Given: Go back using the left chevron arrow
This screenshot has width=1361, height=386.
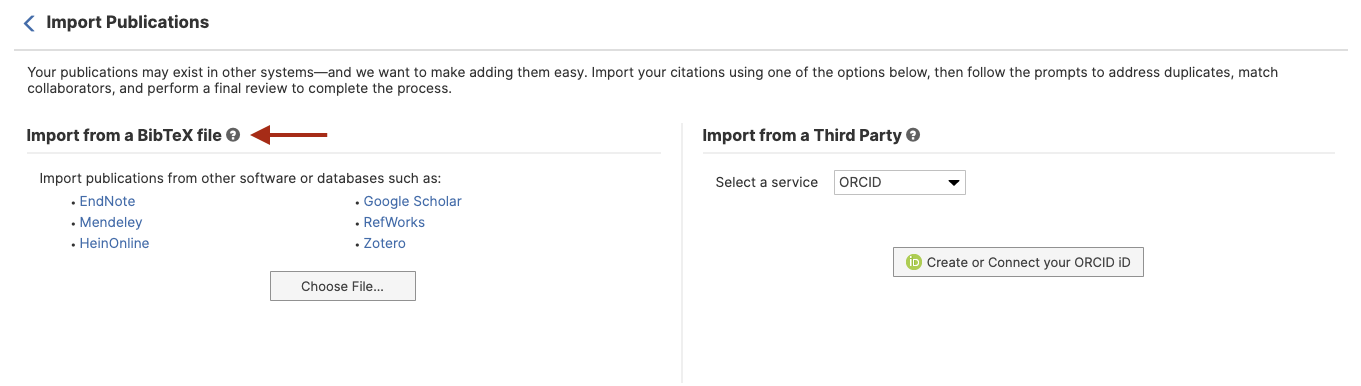Looking at the screenshot, I should [29, 23].
